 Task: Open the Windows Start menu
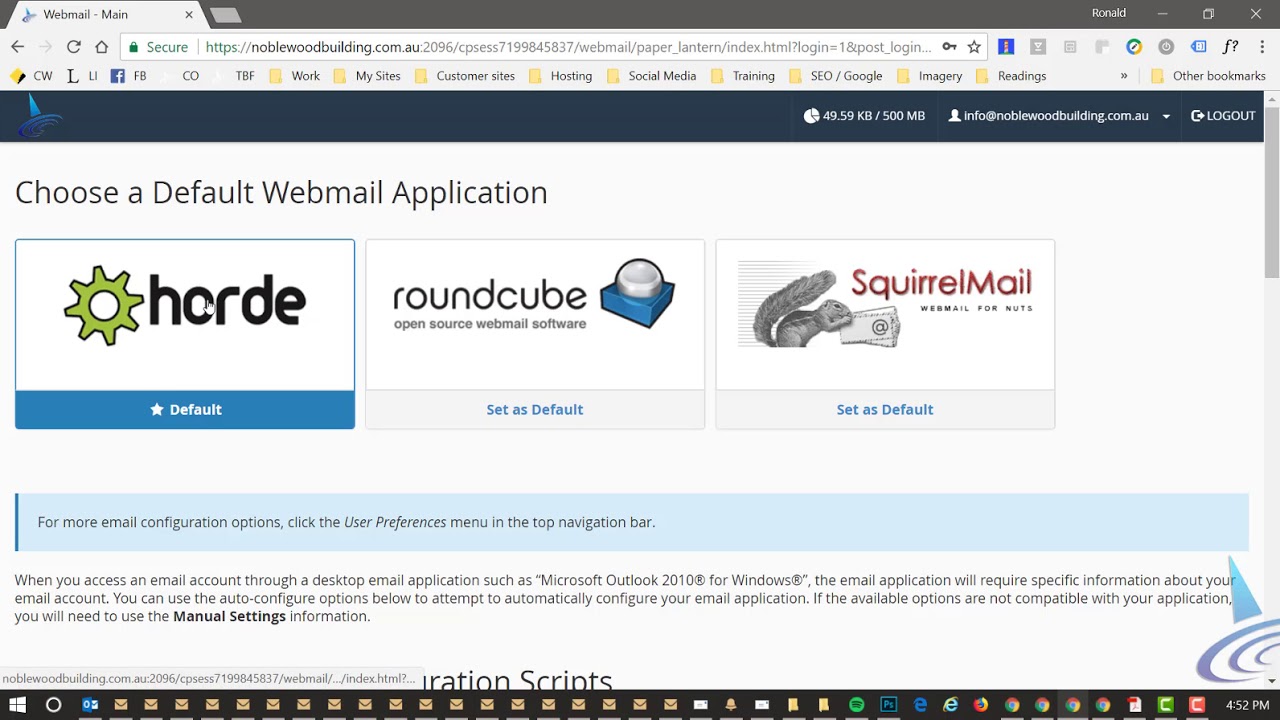click(17, 705)
